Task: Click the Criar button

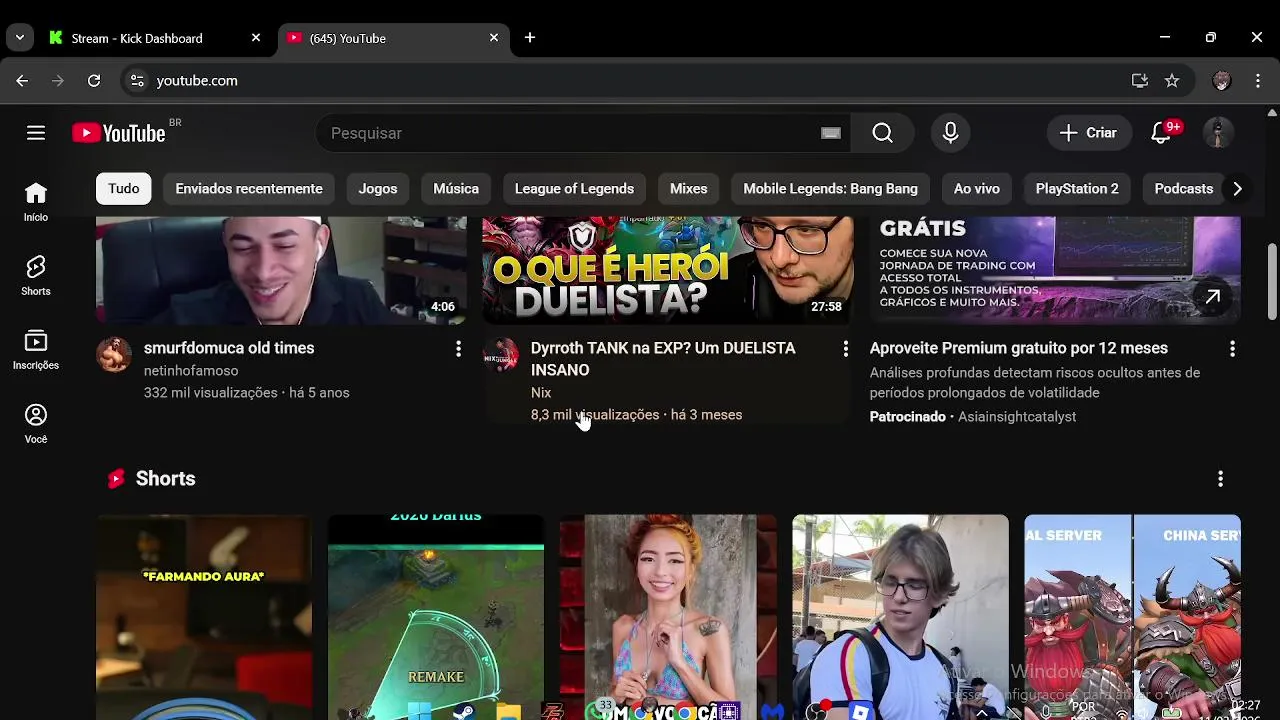Action: point(1089,133)
